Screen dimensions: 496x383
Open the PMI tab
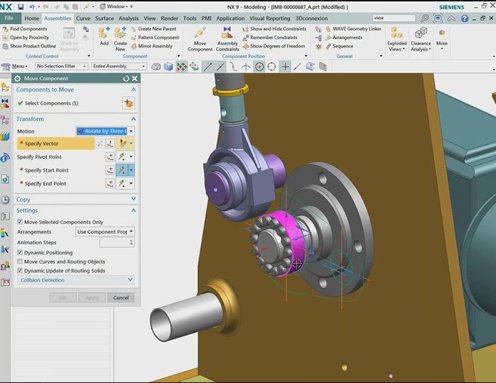[x=206, y=18]
